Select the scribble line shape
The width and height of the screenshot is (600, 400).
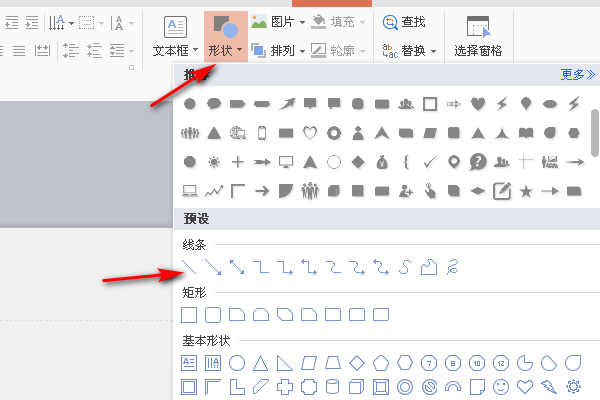coord(453,267)
